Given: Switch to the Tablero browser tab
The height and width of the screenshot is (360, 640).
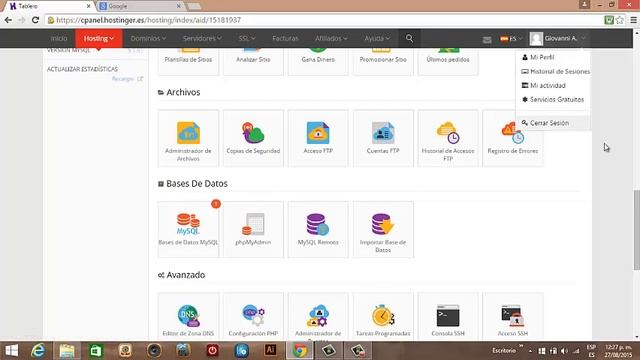Looking at the screenshot, I should click(48, 6).
